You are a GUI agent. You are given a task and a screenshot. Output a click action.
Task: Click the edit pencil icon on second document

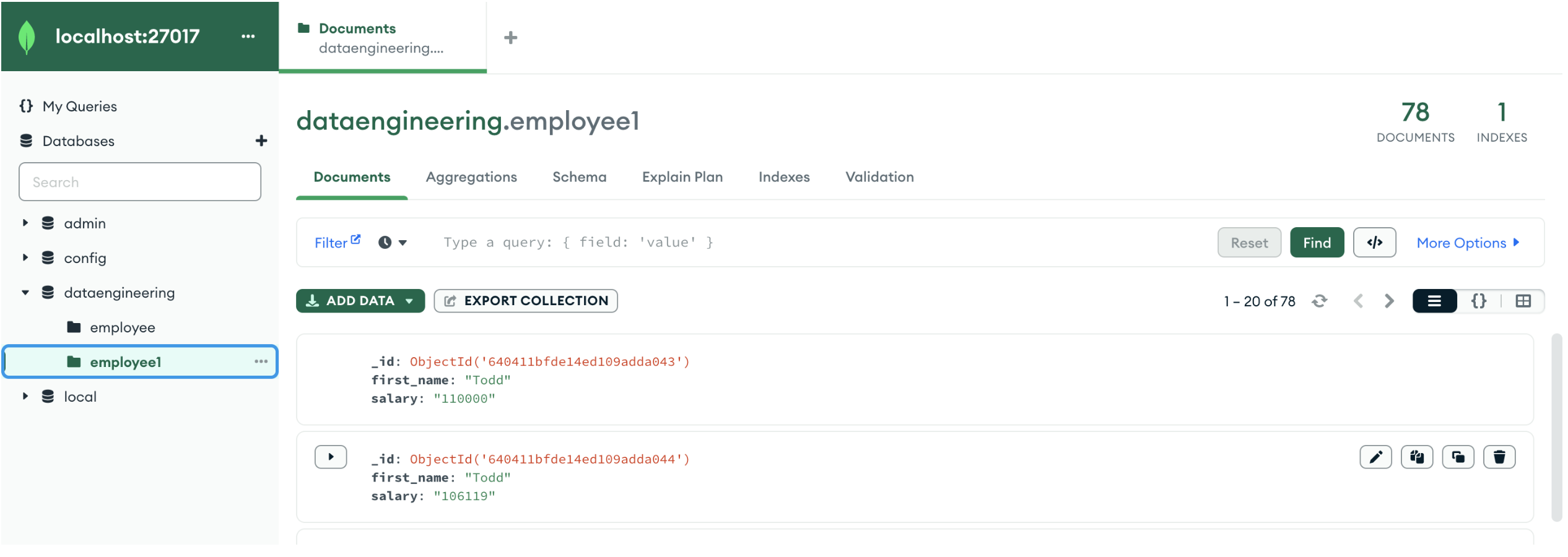[1375, 457]
